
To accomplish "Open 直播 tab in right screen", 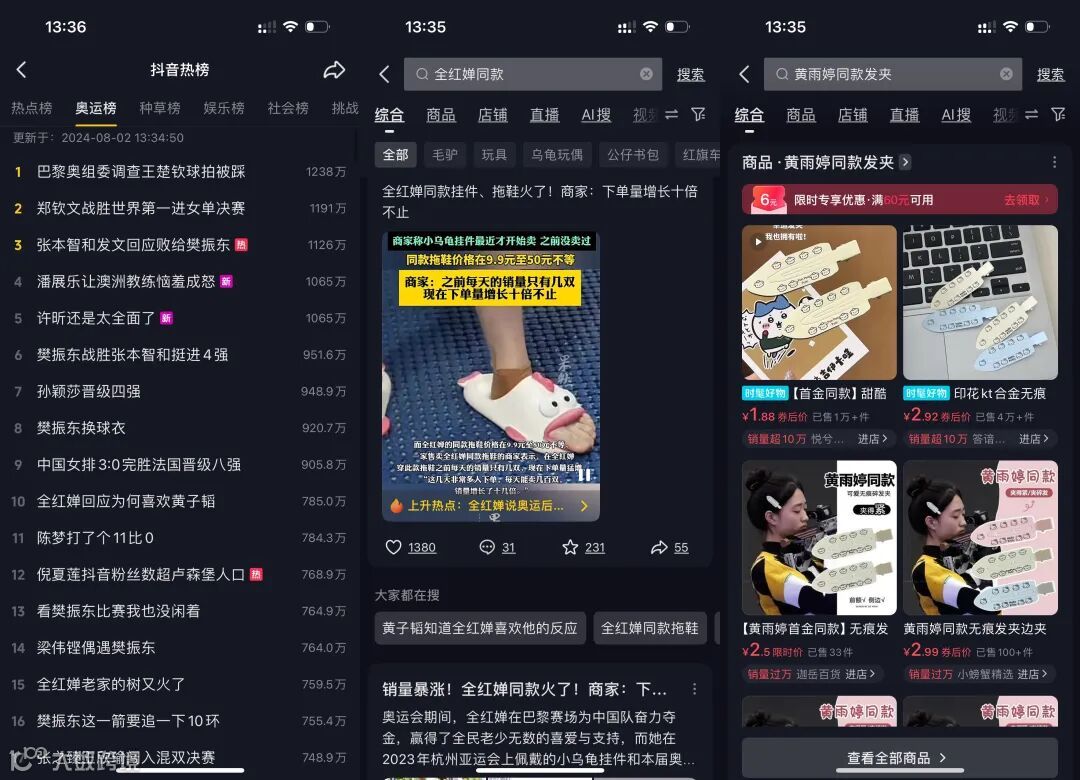I will (904, 115).
